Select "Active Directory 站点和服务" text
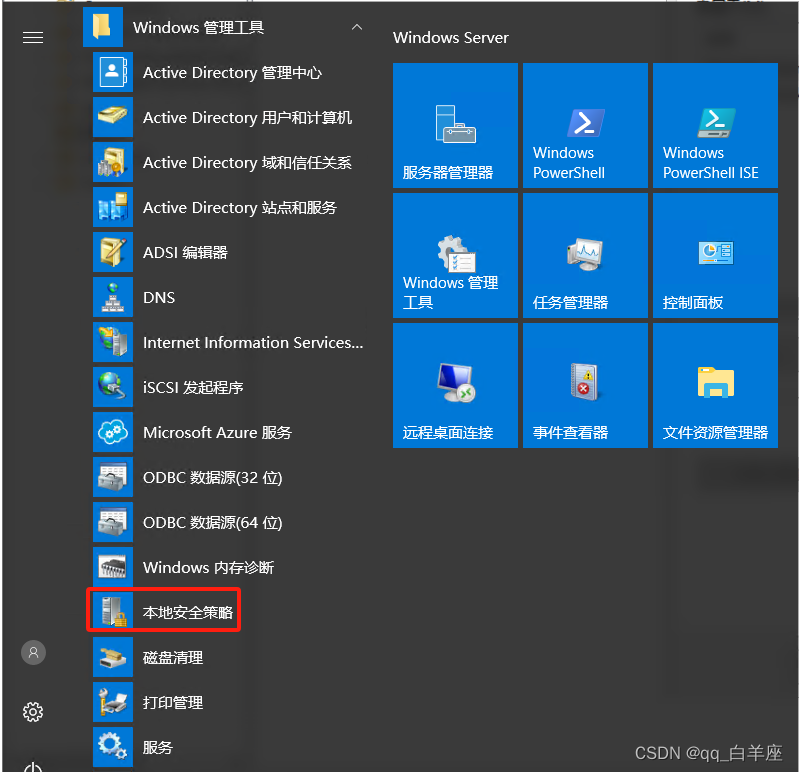The image size is (799, 772). (239, 208)
